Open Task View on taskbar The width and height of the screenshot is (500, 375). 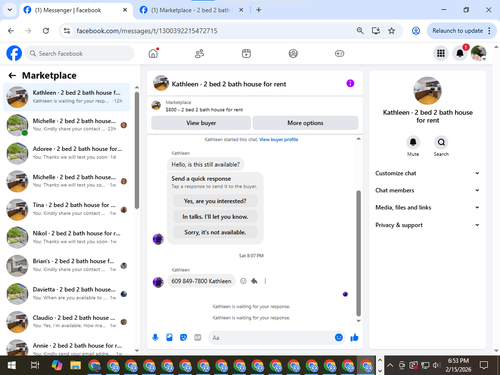(35, 365)
